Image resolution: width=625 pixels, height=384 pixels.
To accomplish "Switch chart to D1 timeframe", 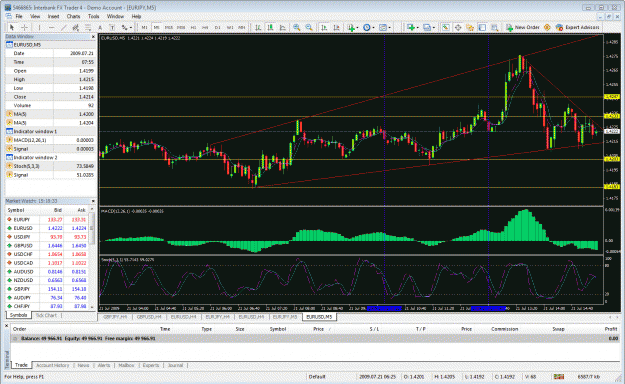I will pos(218,27).
